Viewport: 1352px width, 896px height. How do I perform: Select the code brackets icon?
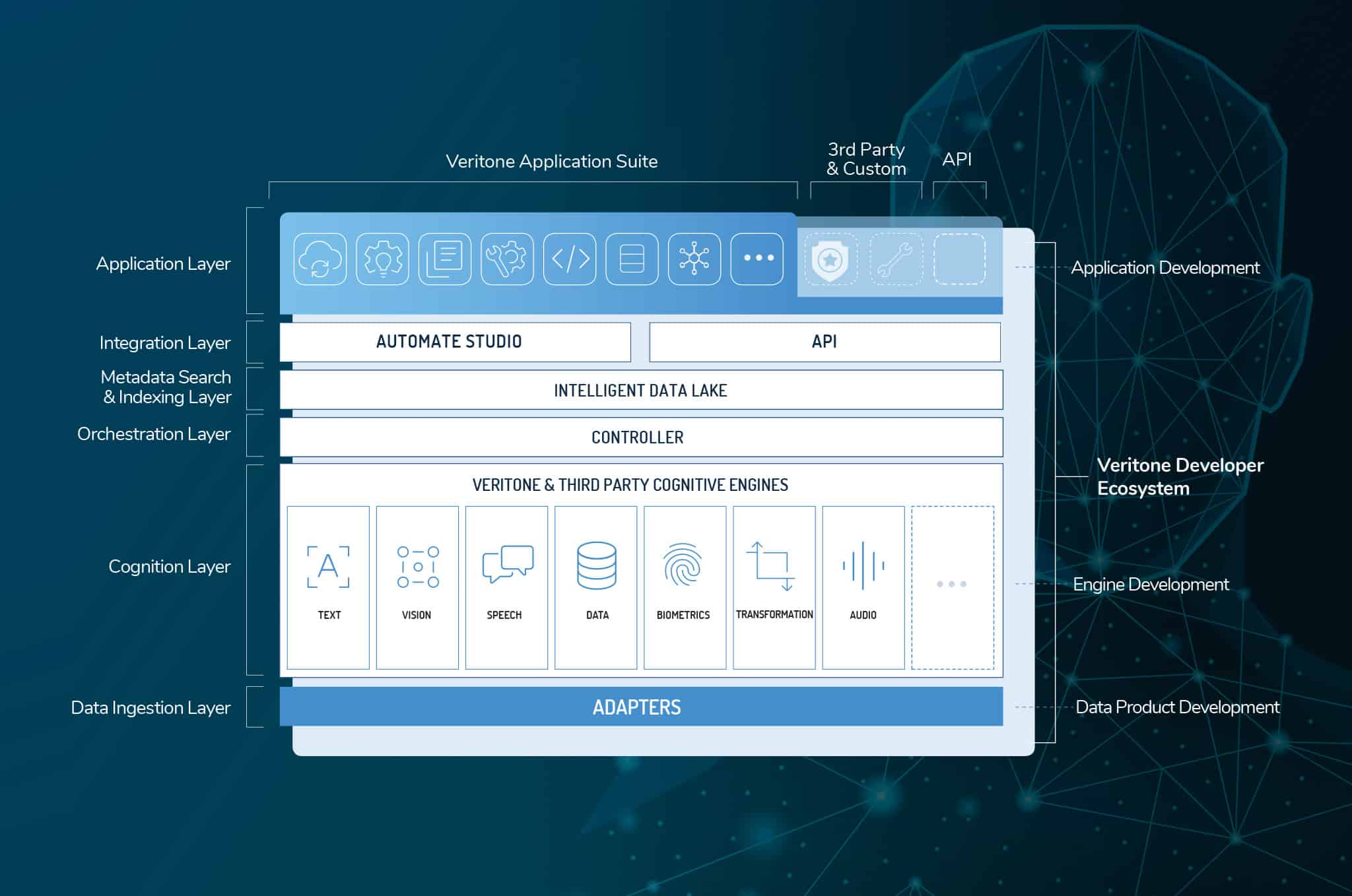tap(570, 259)
